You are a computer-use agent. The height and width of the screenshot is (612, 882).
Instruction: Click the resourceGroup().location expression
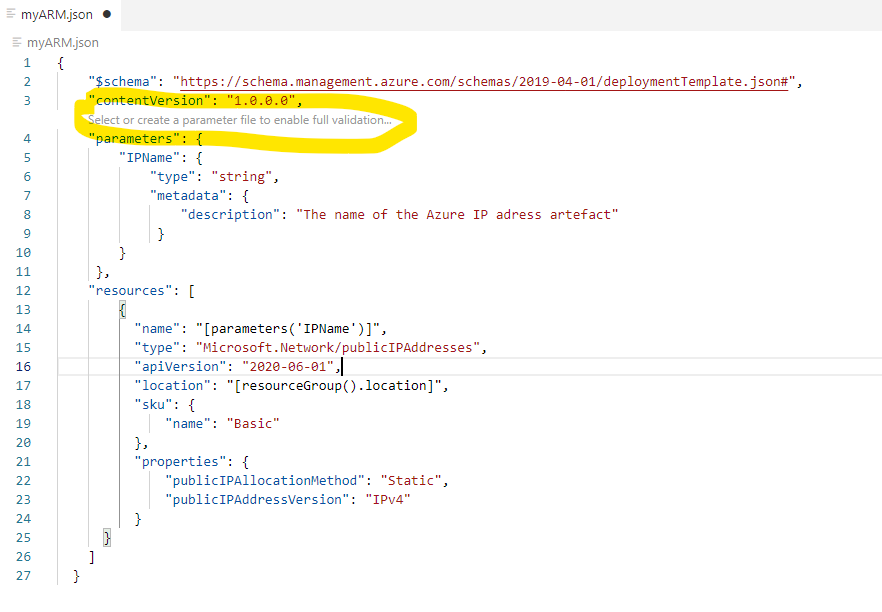(340, 385)
